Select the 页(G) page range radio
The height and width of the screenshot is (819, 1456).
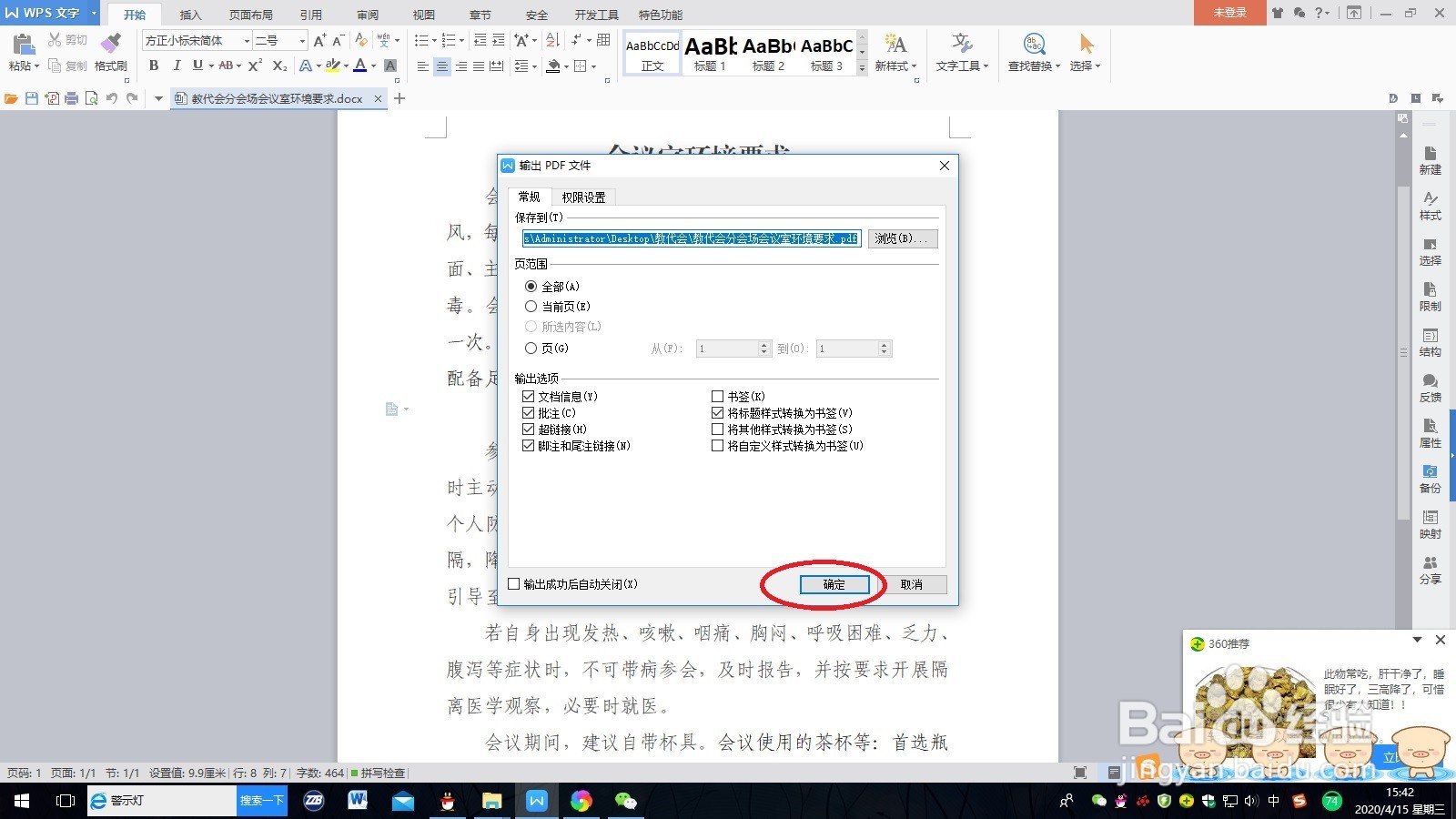coord(531,348)
